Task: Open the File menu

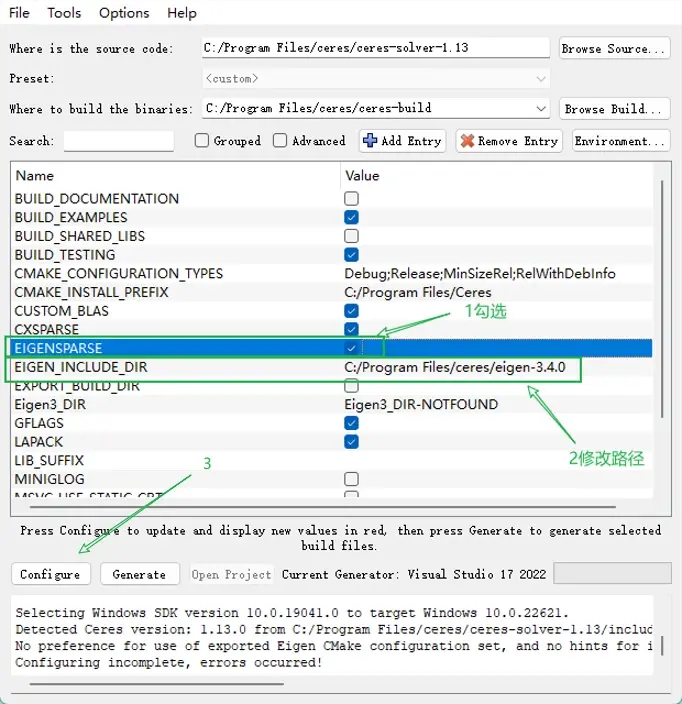Action: (x=19, y=13)
